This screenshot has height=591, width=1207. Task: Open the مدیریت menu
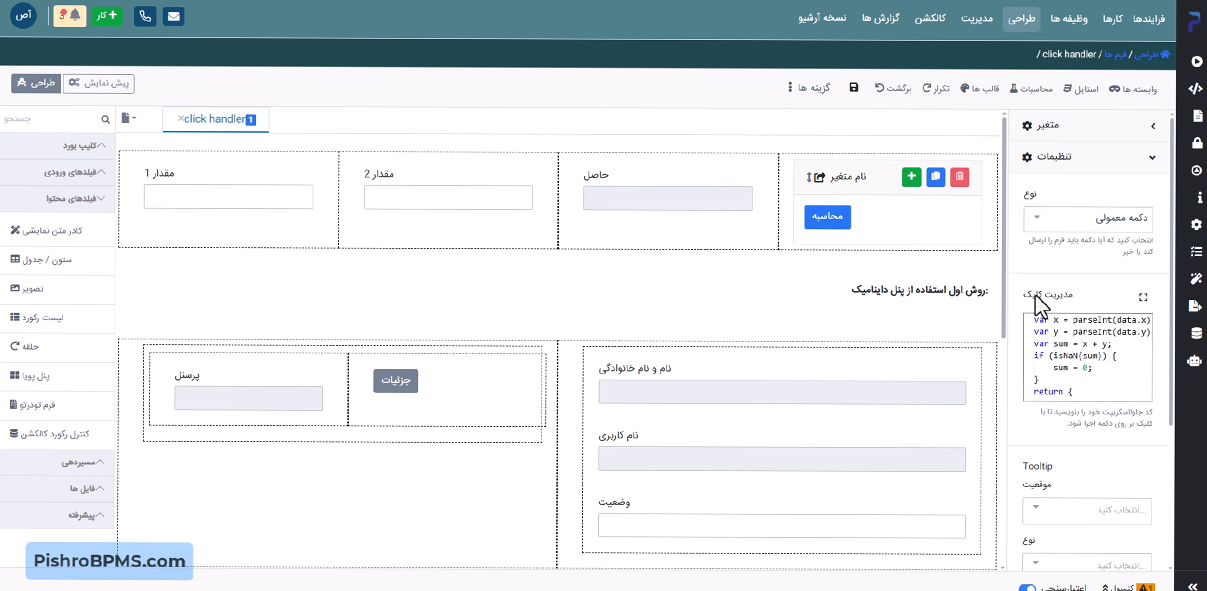tap(978, 18)
